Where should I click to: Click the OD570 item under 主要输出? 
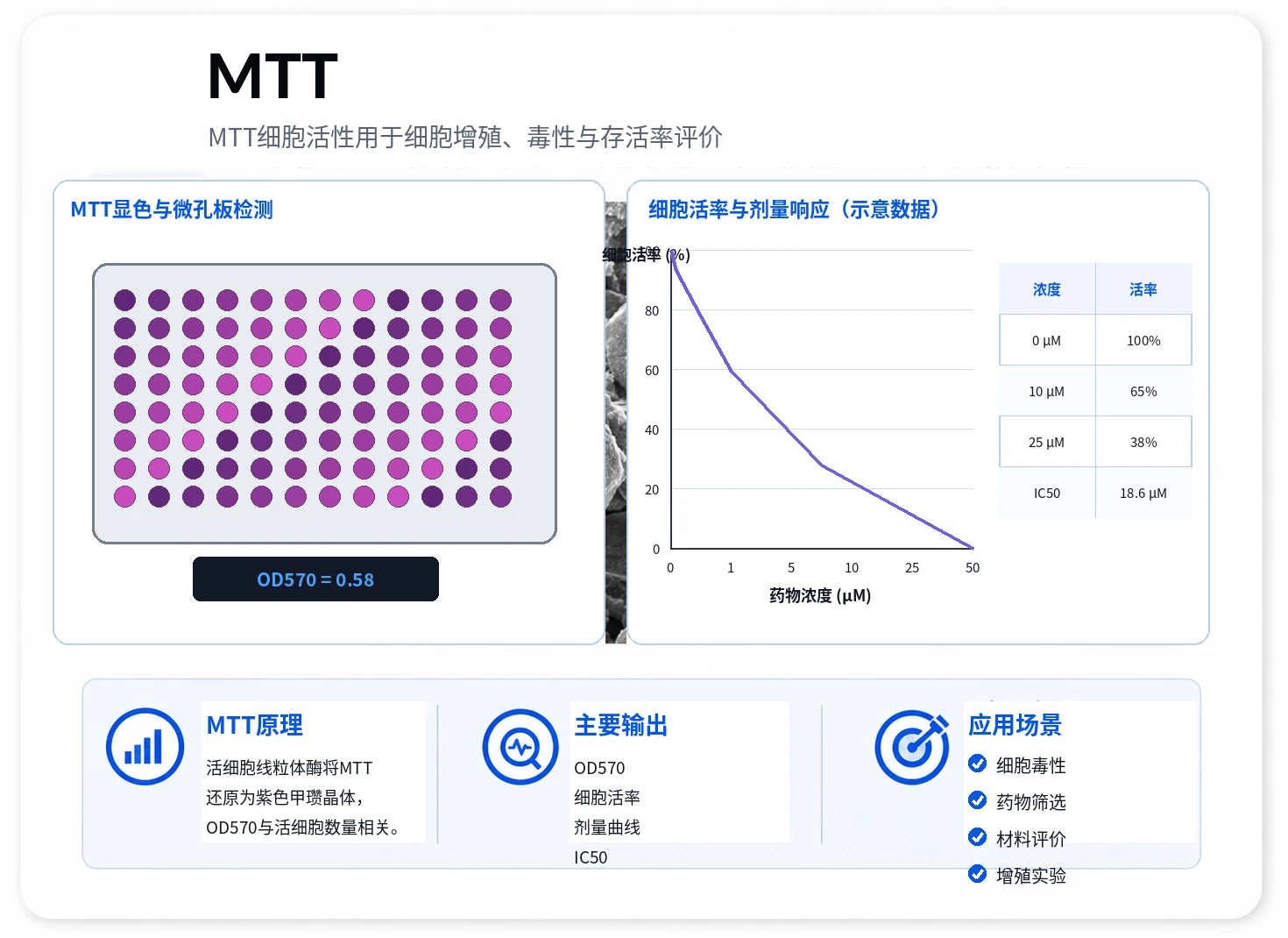click(599, 768)
